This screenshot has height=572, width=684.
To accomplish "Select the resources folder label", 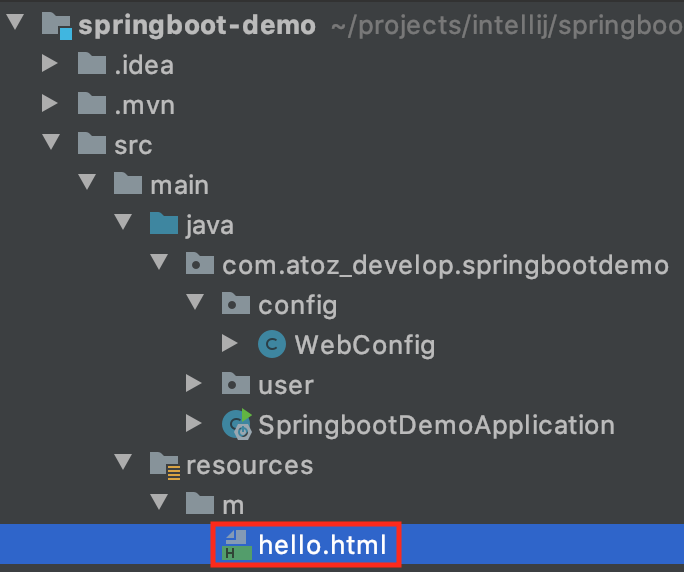I will pos(250,466).
